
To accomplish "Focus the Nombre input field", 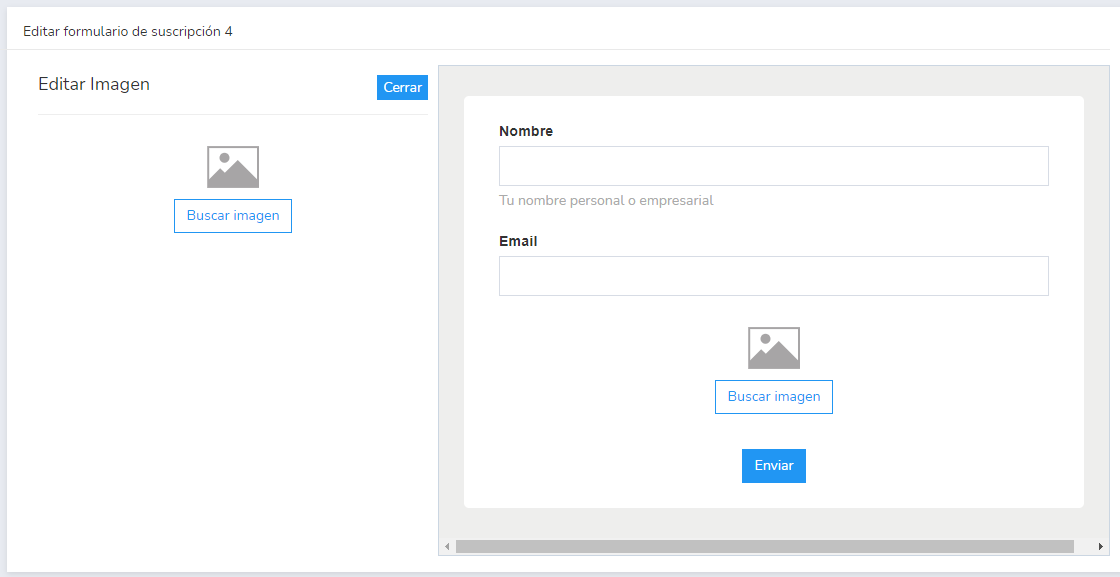I will [774, 166].
